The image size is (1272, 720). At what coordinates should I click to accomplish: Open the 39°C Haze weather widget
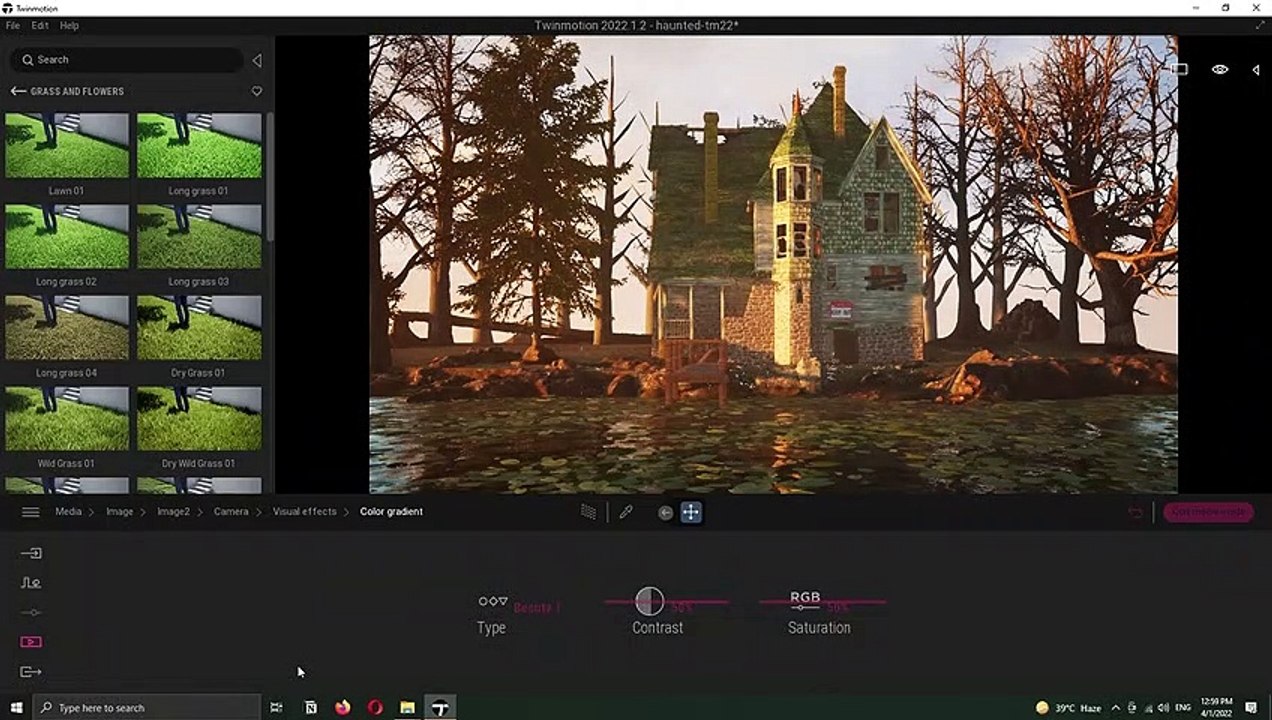pyautogui.click(x=1068, y=708)
